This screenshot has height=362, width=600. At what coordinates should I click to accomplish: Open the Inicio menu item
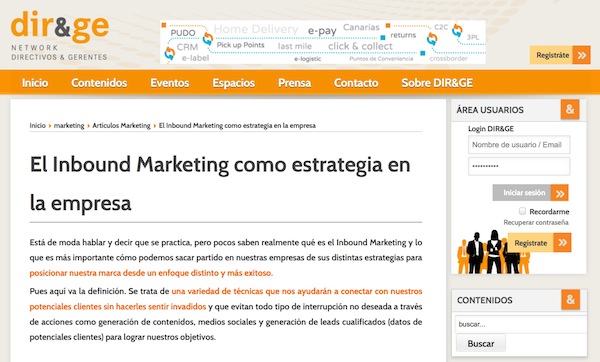(x=35, y=83)
